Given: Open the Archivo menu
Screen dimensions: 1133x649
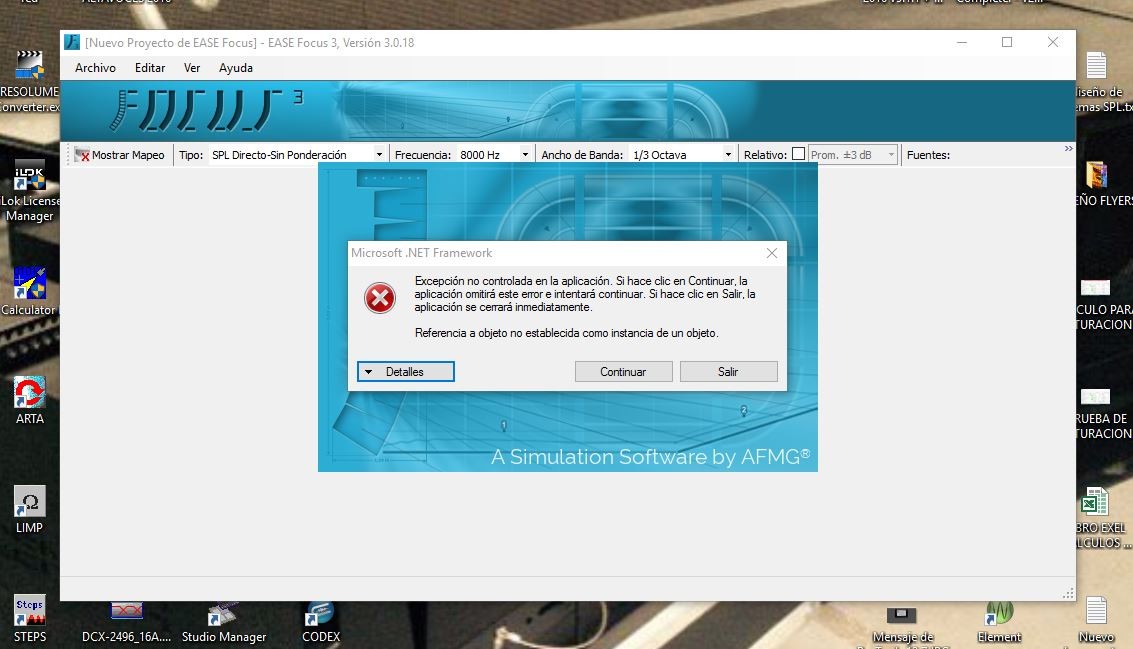Looking at the screenshot, I should point(95,68).
